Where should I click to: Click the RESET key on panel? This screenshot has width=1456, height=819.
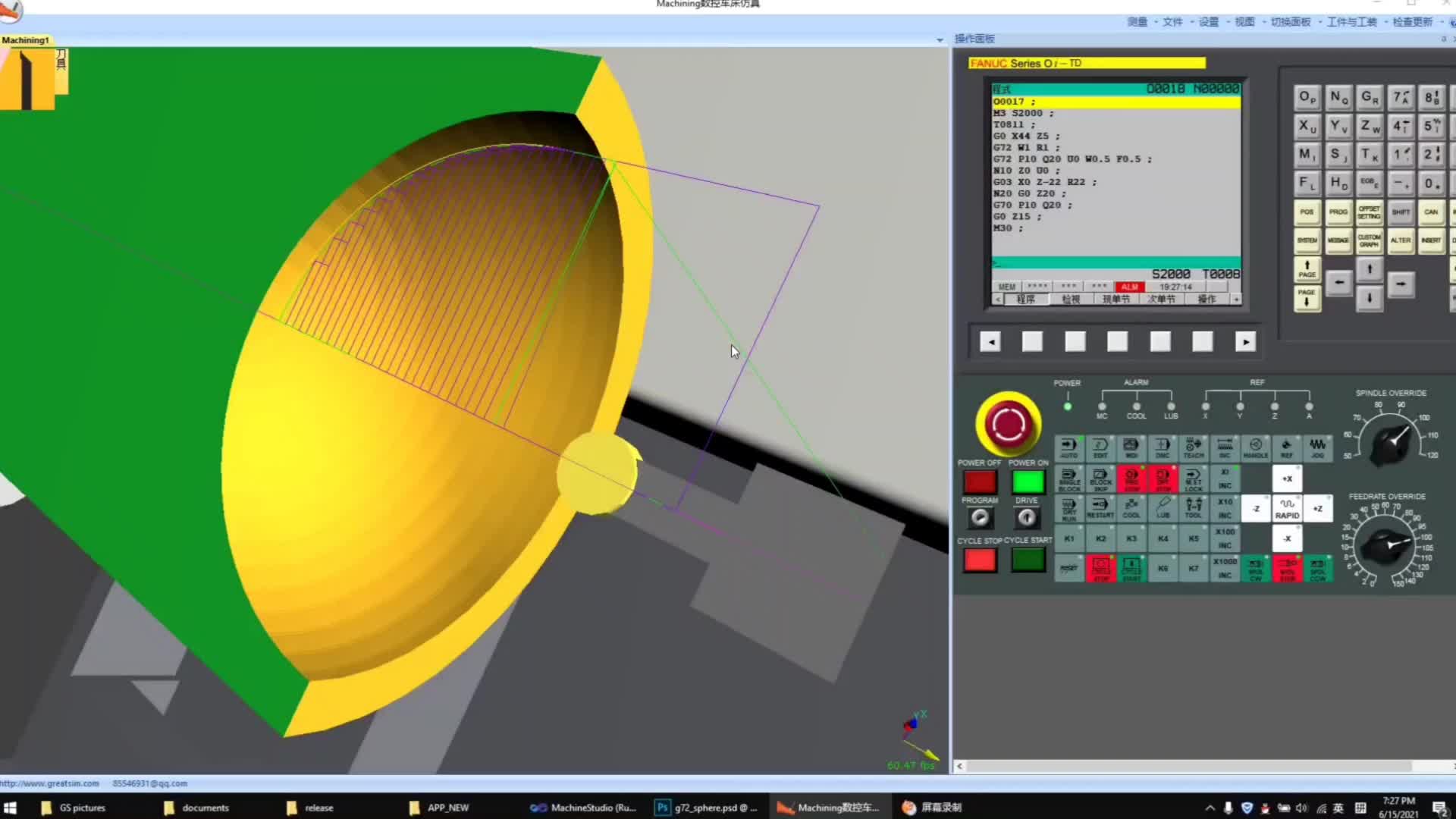click(x=1069, y=568)
